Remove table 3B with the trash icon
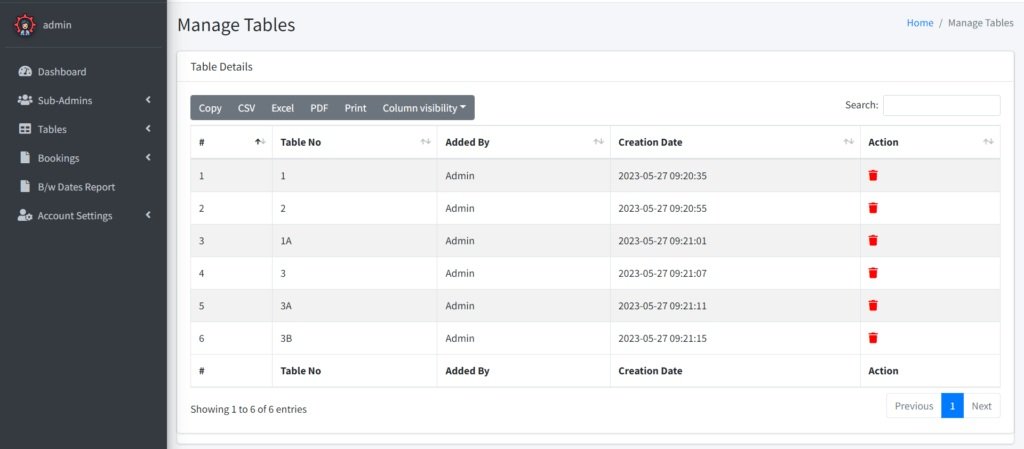Screen dimensions: 1024x449 pyautogui.click(x=873, y=338)
